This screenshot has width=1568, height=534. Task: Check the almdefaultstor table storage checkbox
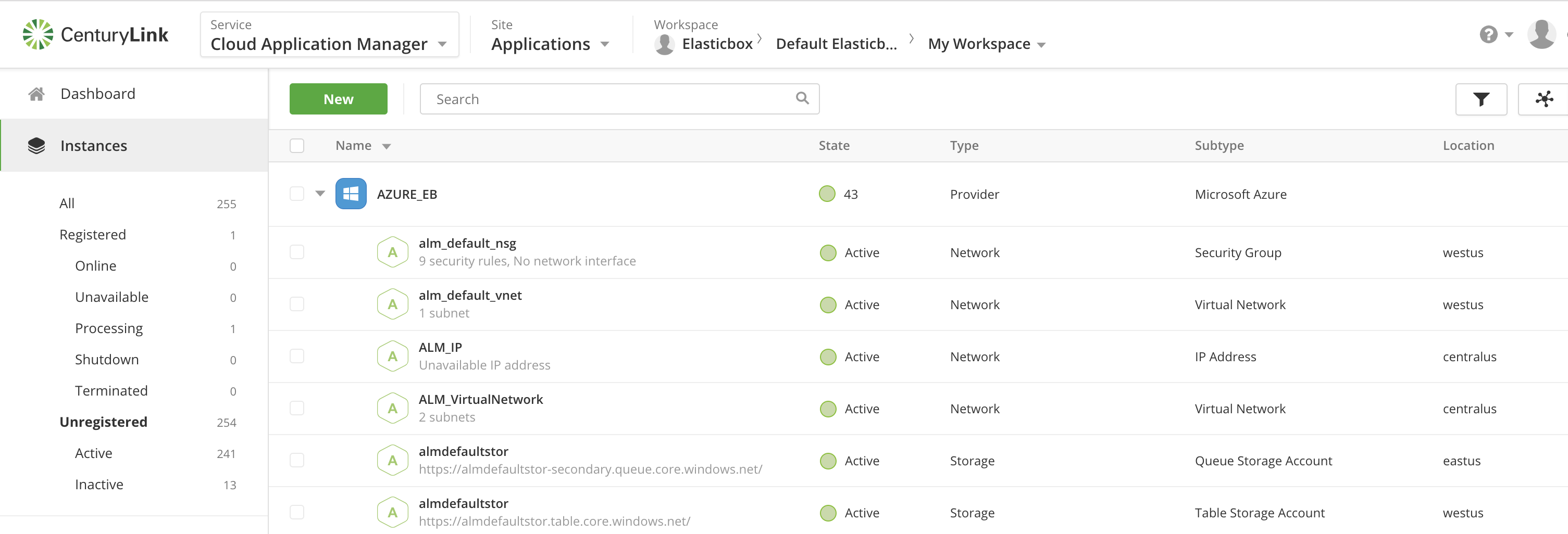coord(297,513)
